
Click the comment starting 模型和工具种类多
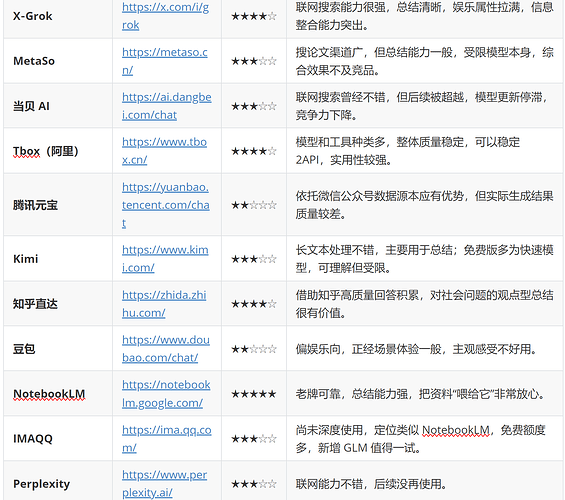point(408,151)
